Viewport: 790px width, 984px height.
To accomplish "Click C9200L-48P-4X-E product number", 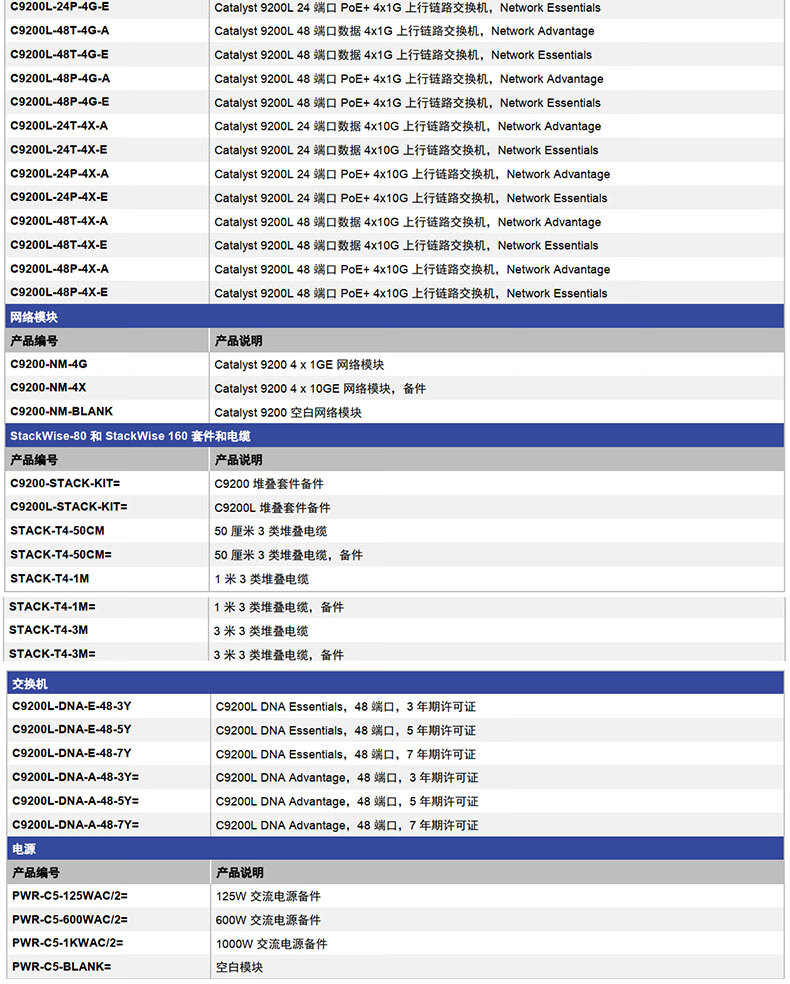I will [59, 292].
